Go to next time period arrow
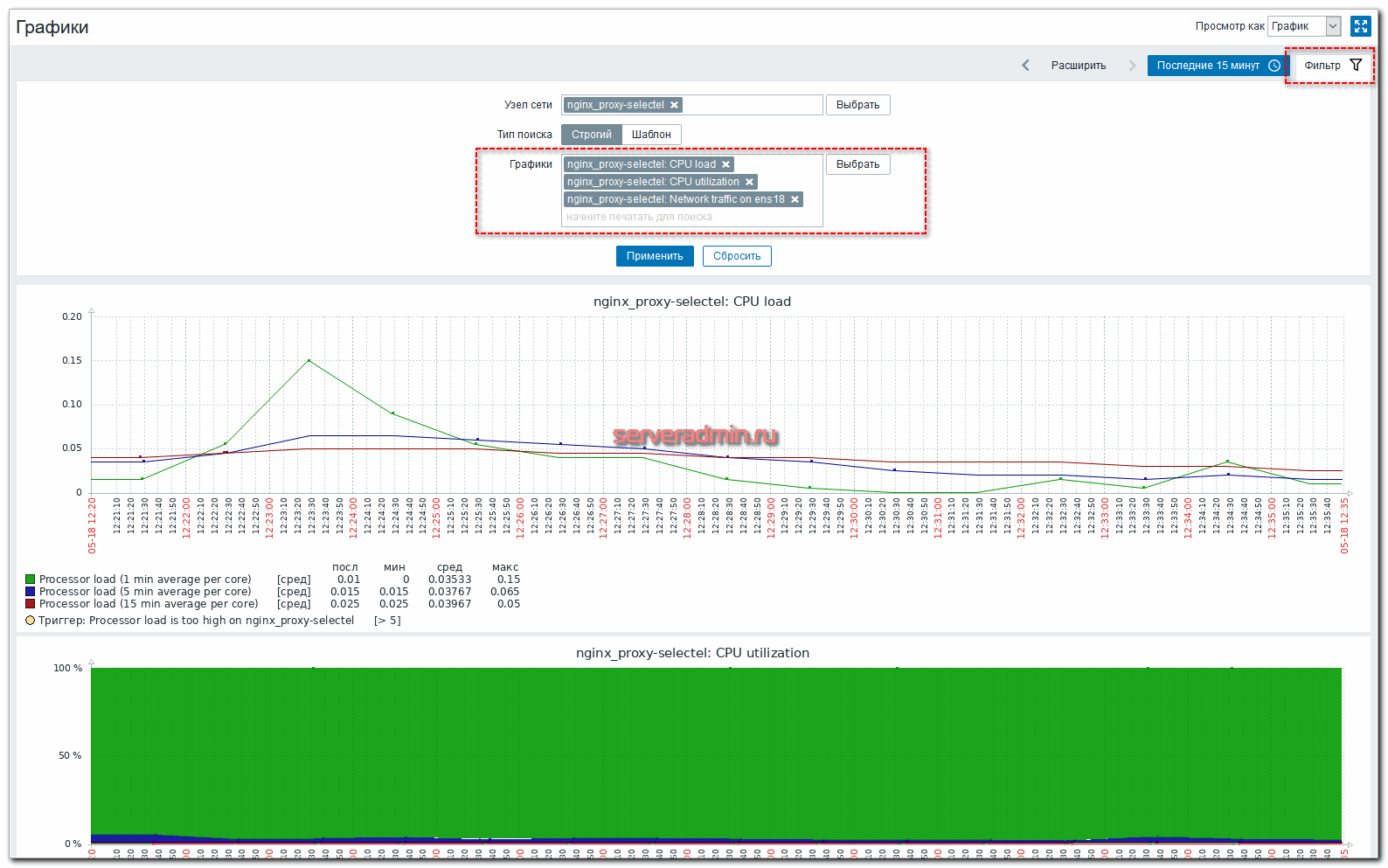Image resolution: width=1388 pixels, height=868 pixels. (1132, 66)
